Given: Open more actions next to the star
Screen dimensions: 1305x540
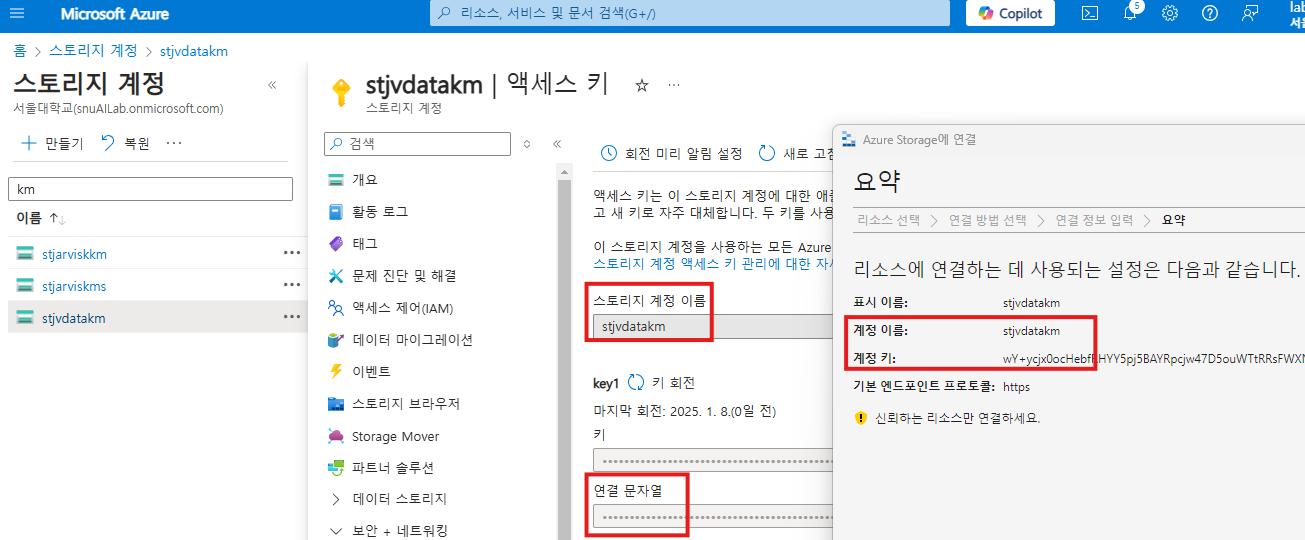Looking at the screenshot, I should pyautogui.click(x=674, y=85).
